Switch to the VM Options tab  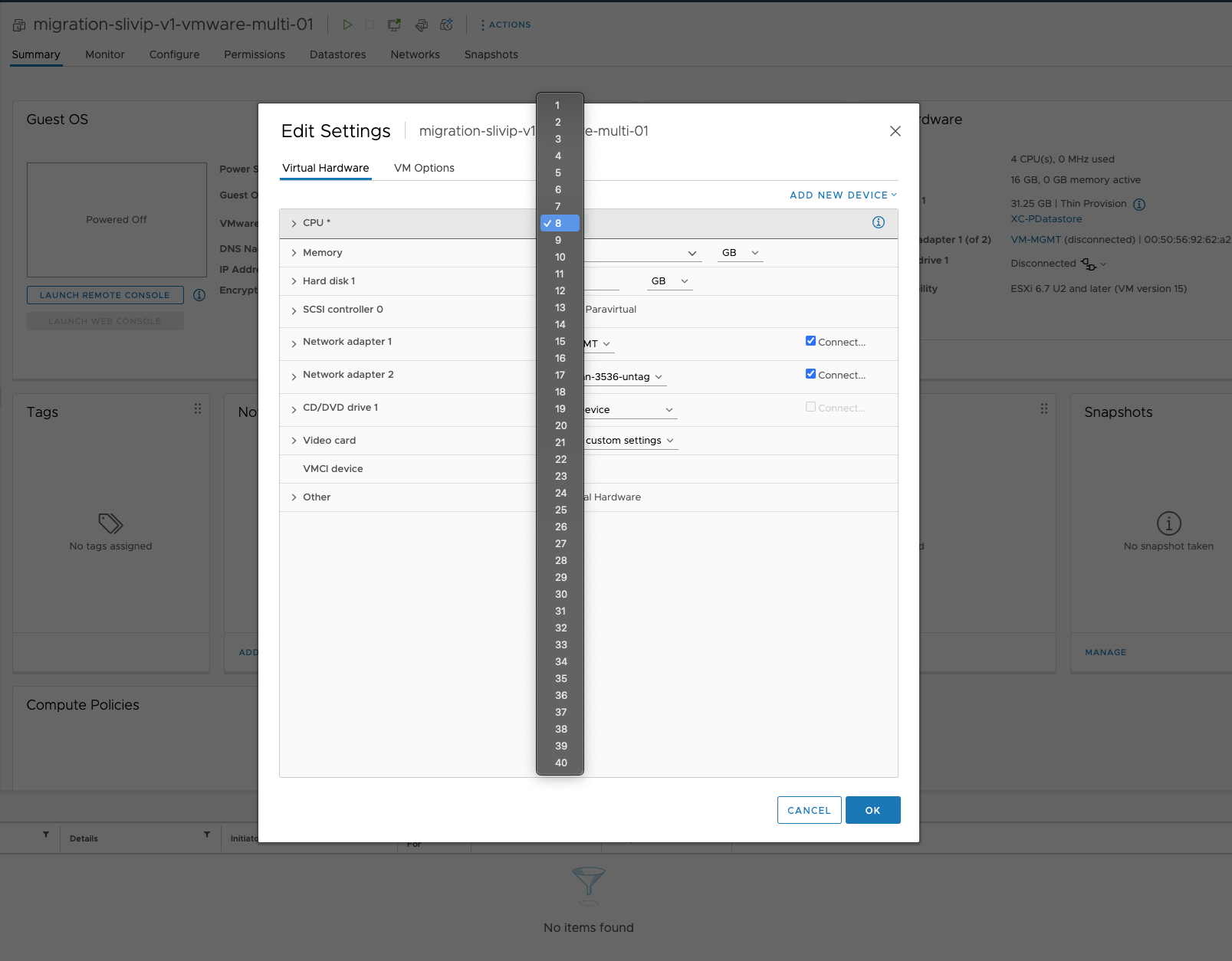point(423,168)
